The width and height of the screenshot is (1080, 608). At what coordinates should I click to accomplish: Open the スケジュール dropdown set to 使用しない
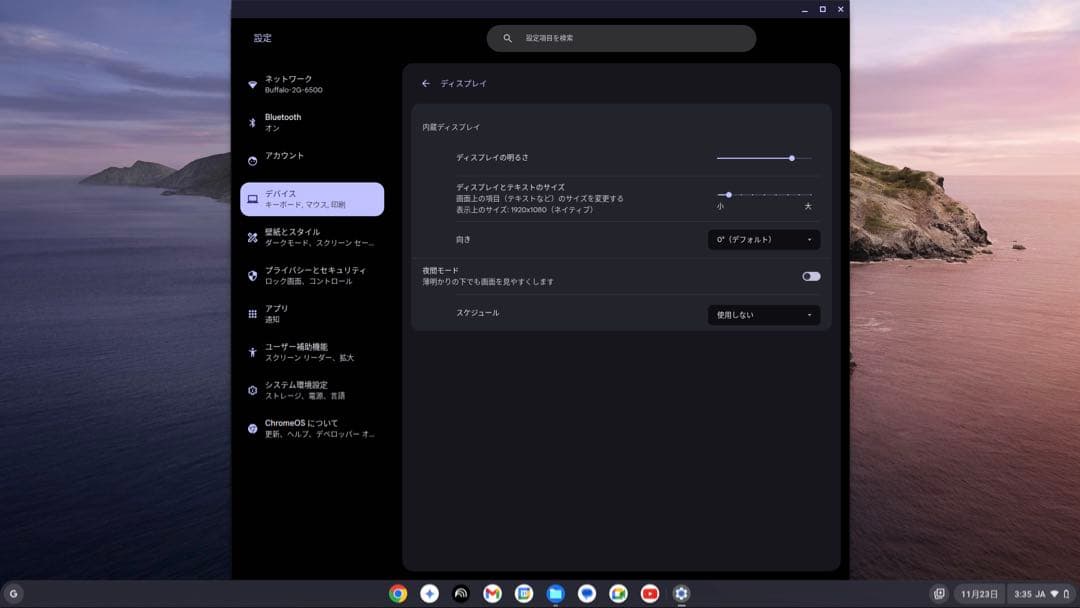(763, 315)
